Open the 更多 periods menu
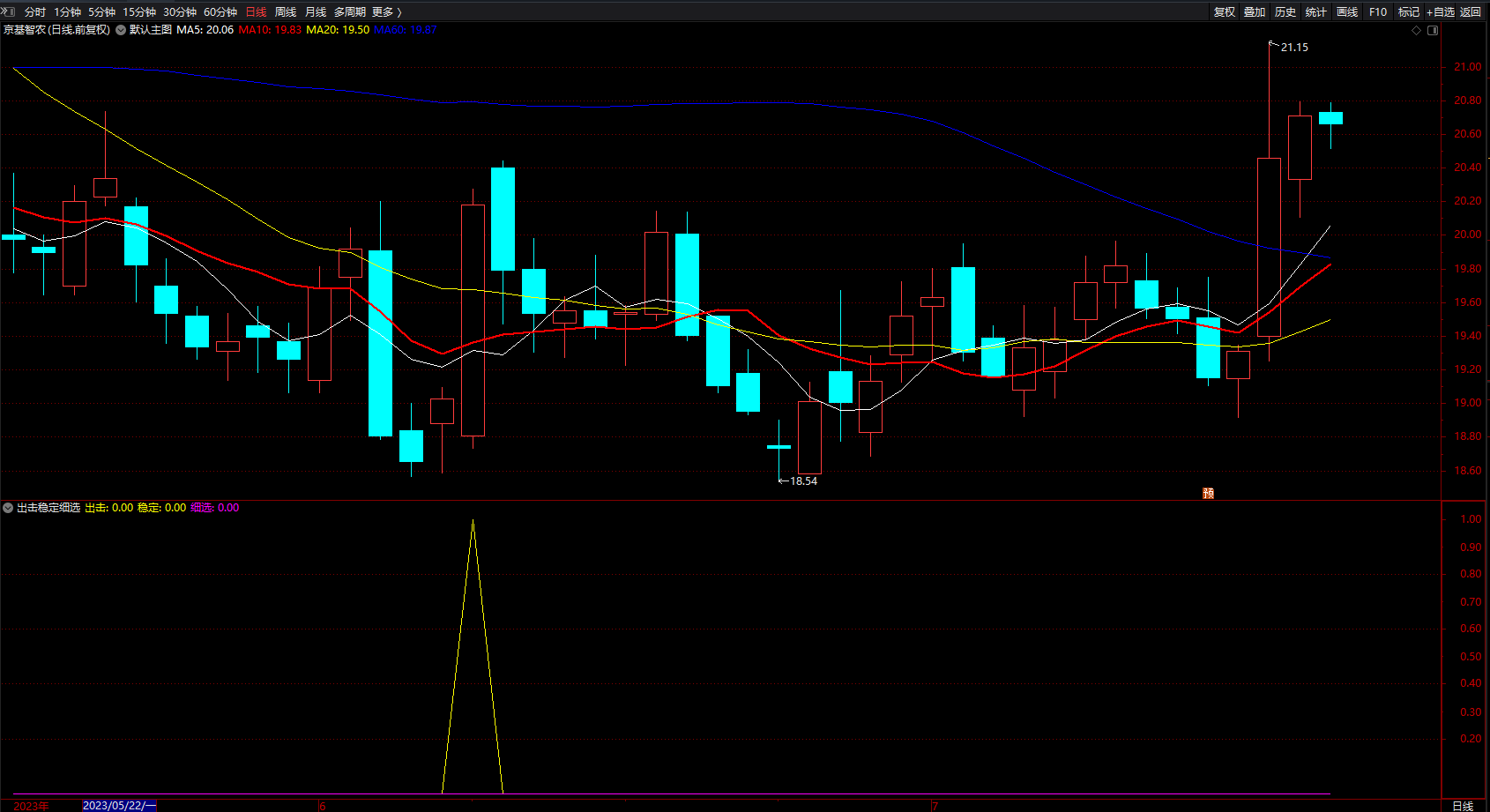This screenshot has height=812, width=1490. pos(386,12)
